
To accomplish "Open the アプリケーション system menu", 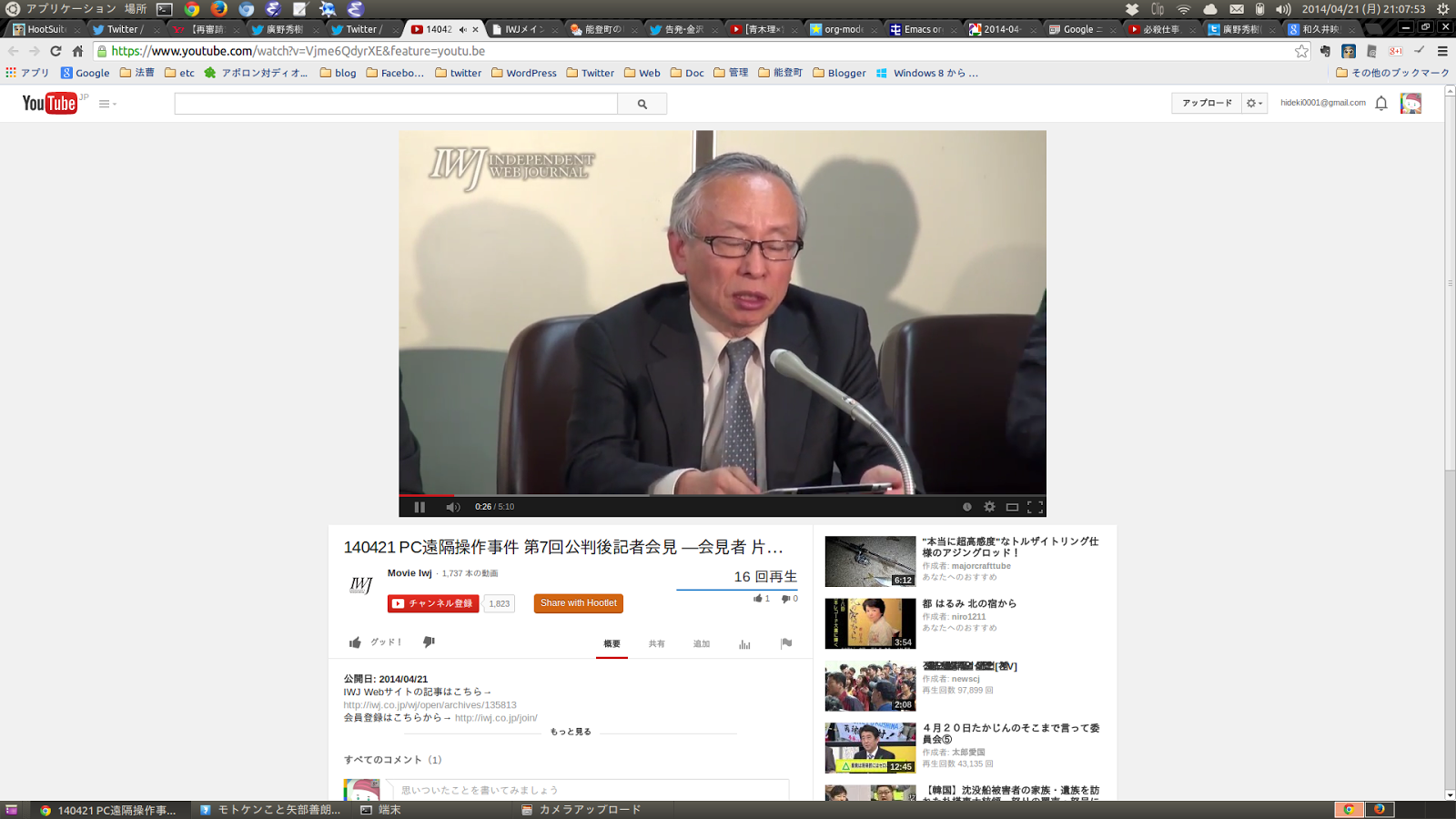I will click(70, 9).
